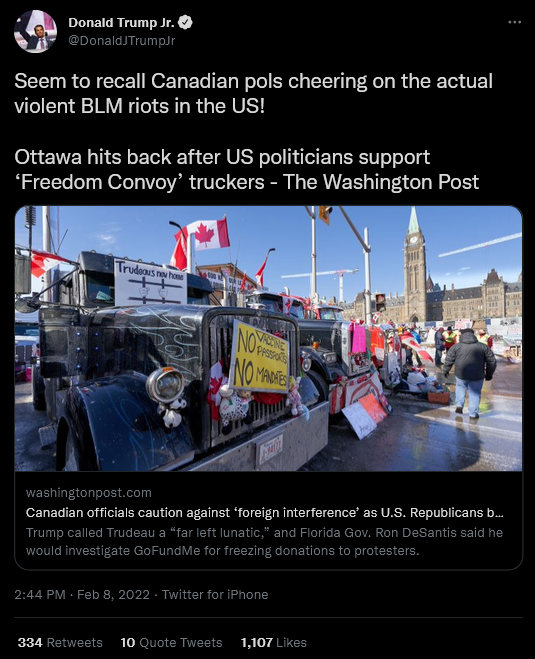This screenshot has height=659, width=535.
Task: Open the Freedom Convoy truck photo
Action: (x=269, y=338)
